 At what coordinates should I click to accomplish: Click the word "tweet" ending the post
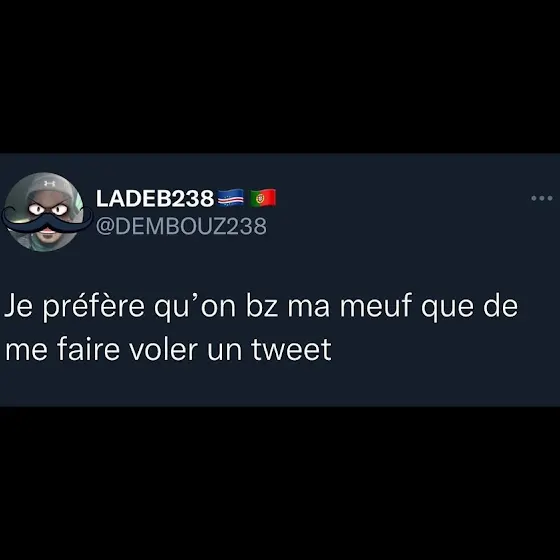pyautogui.click(x=291, y=349)
